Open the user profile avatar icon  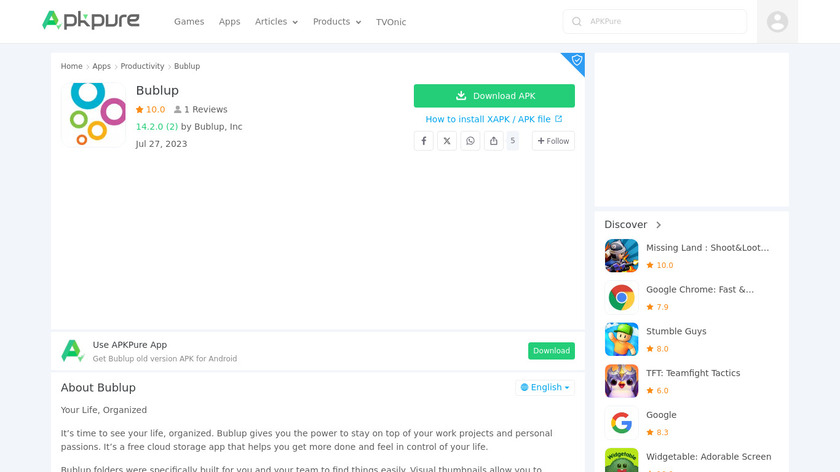point(777,21)
